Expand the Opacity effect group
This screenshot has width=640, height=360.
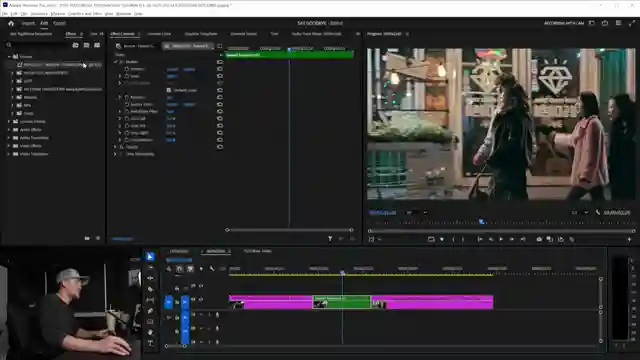116,147
